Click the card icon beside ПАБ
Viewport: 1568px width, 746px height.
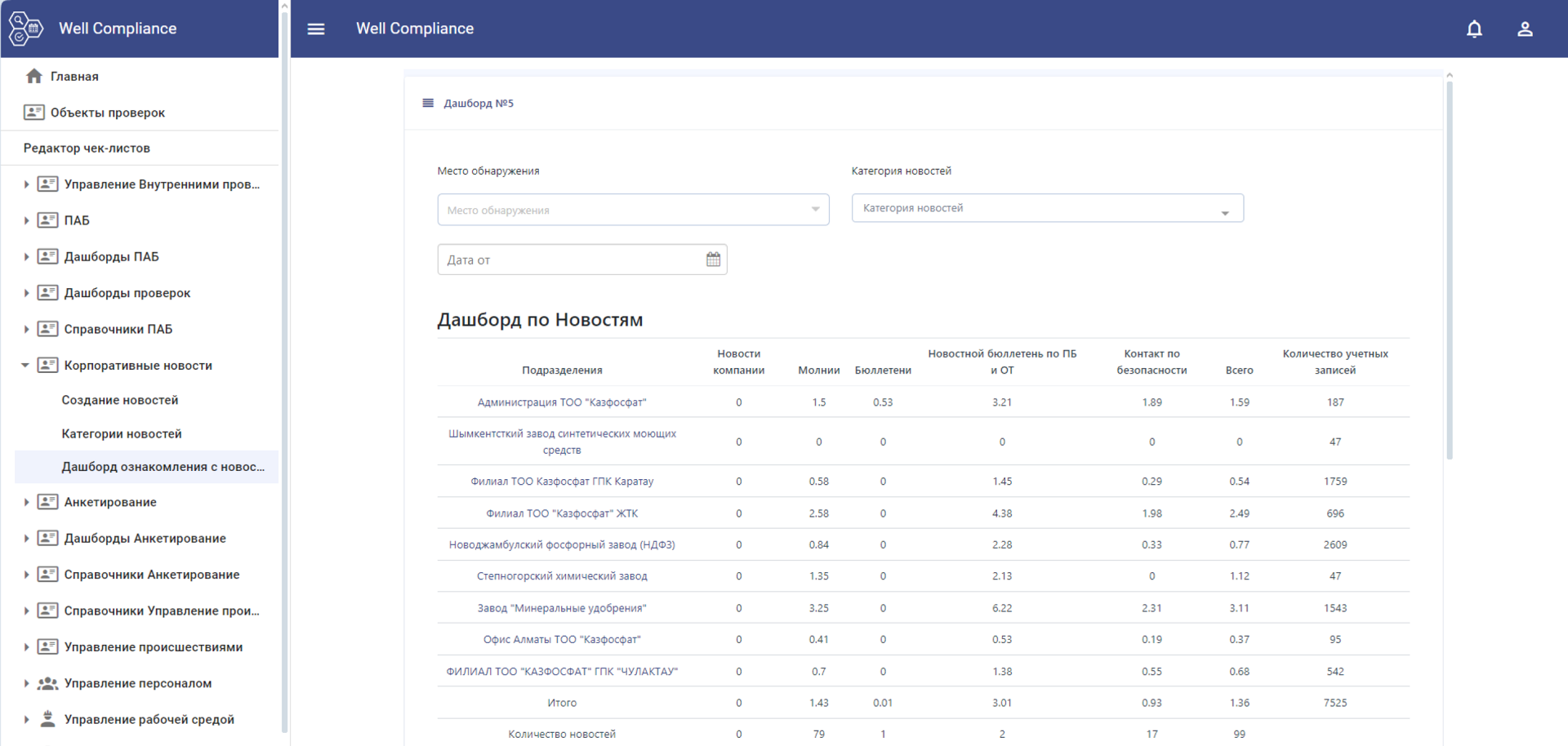[48, 220]
